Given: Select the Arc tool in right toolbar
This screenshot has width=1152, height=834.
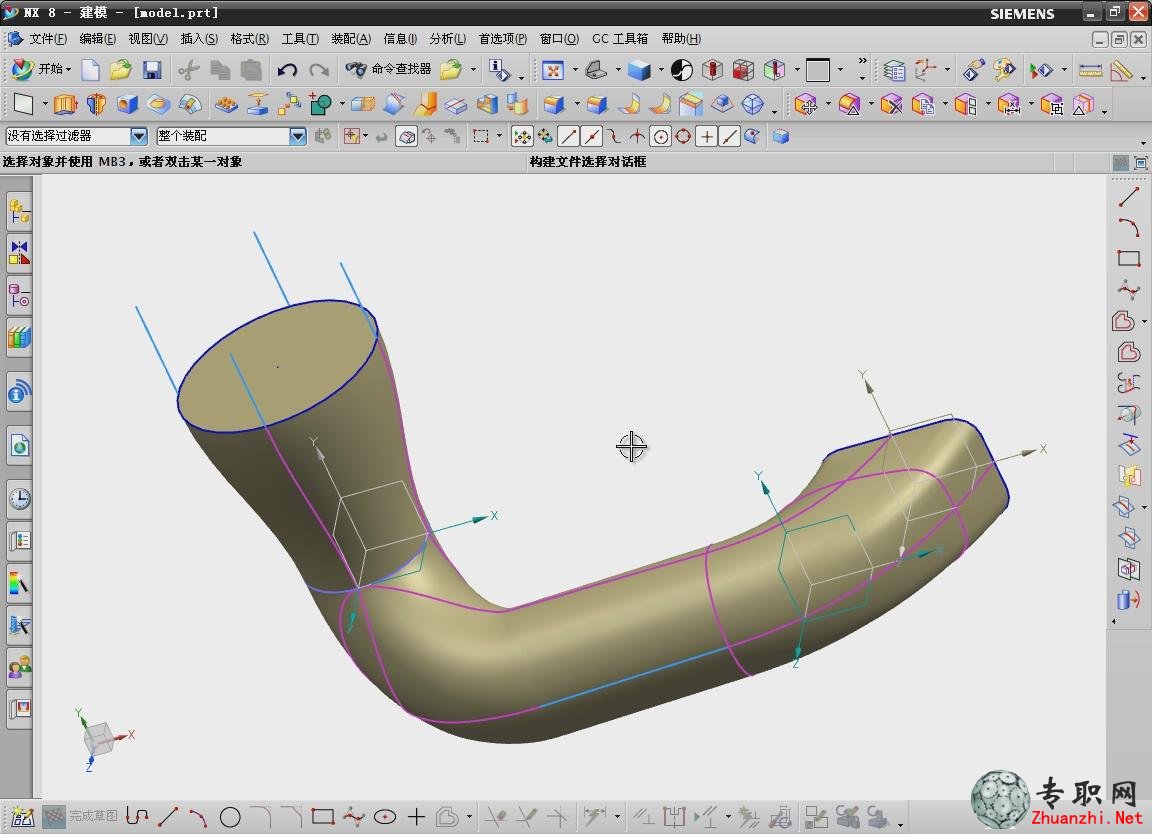Looking at the screenshot, I should pyautogui.click(x=1128, y=228).
